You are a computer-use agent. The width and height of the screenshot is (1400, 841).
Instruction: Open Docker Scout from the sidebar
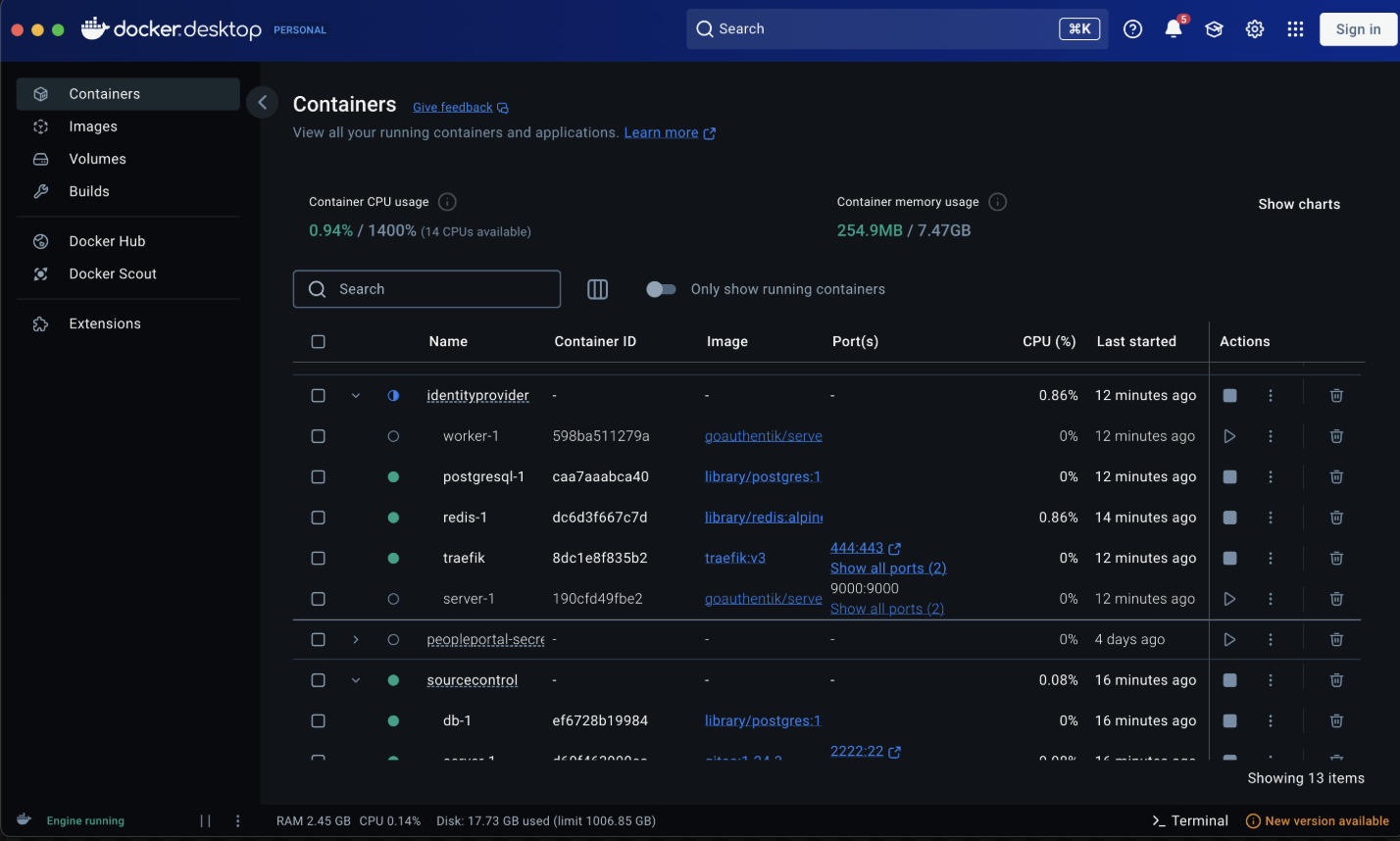click(114, 273)
